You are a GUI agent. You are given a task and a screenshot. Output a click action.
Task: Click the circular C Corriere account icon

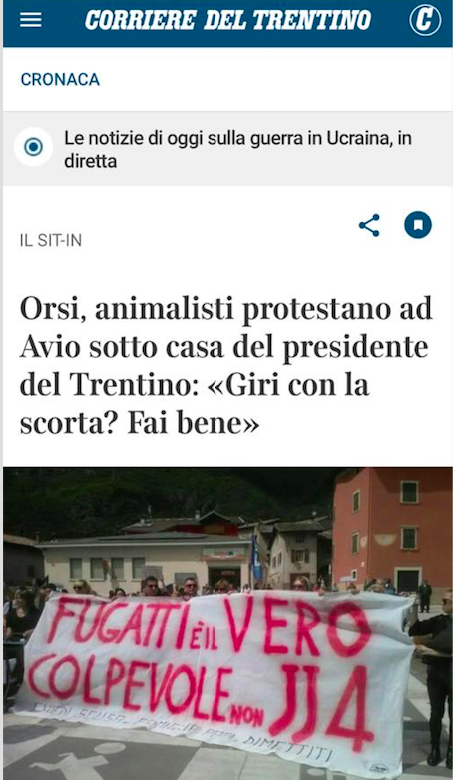click(x=425, y=20)
